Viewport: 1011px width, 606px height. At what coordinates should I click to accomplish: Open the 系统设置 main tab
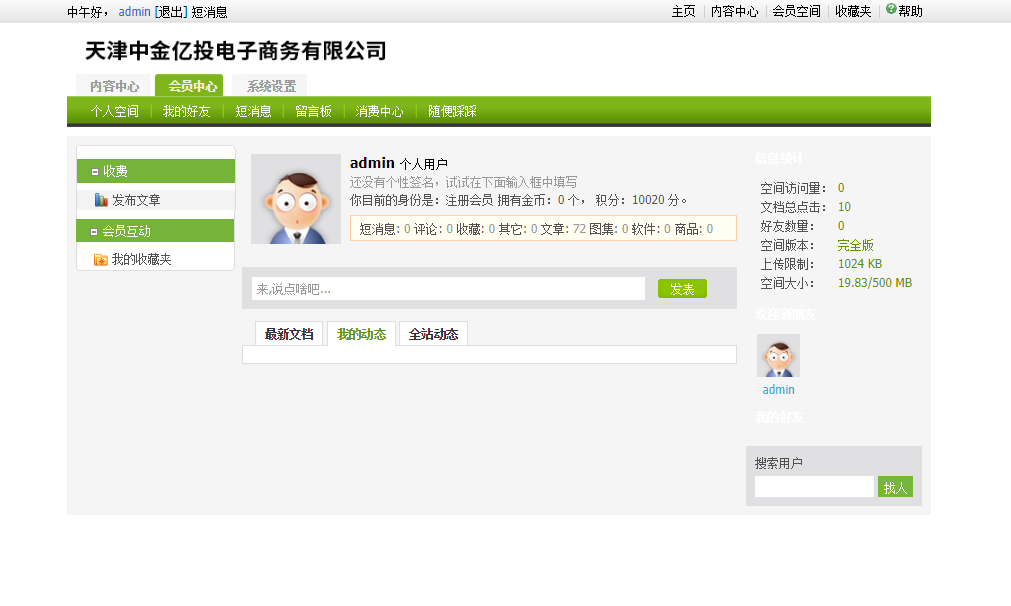point(271,86)
